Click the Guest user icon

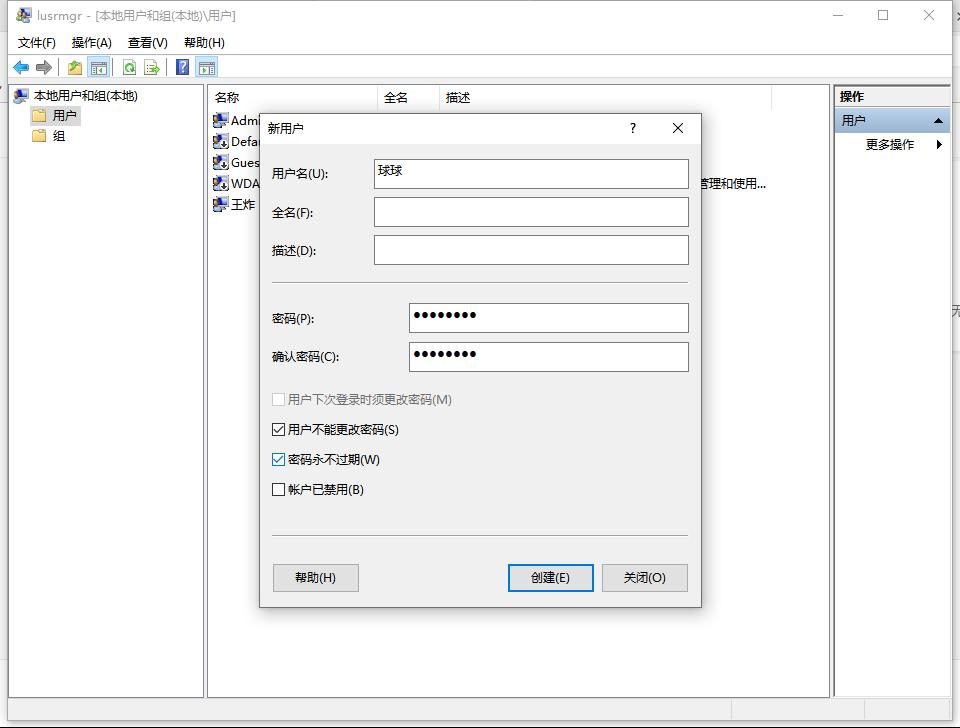[x=220, y=162]
